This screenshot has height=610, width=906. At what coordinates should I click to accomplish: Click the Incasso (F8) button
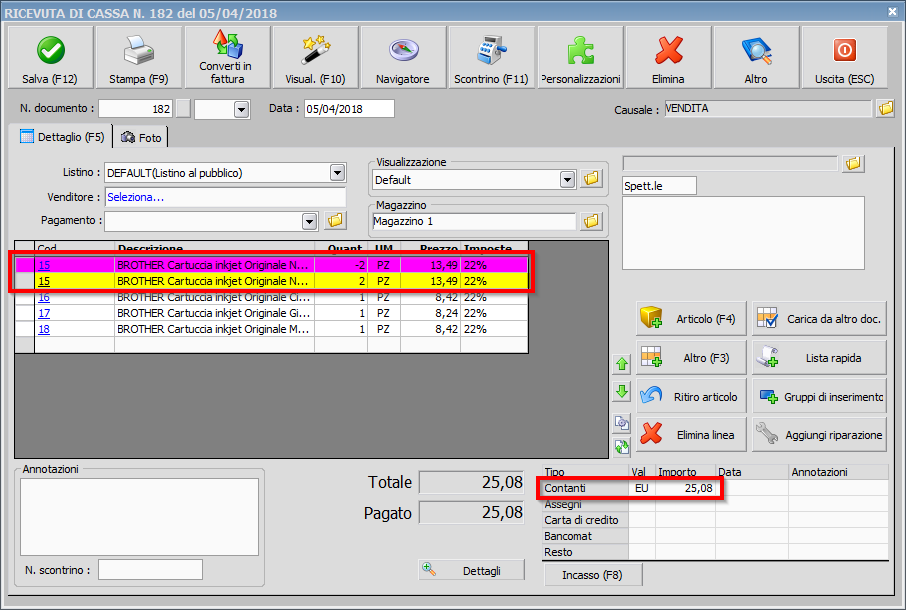592,575
